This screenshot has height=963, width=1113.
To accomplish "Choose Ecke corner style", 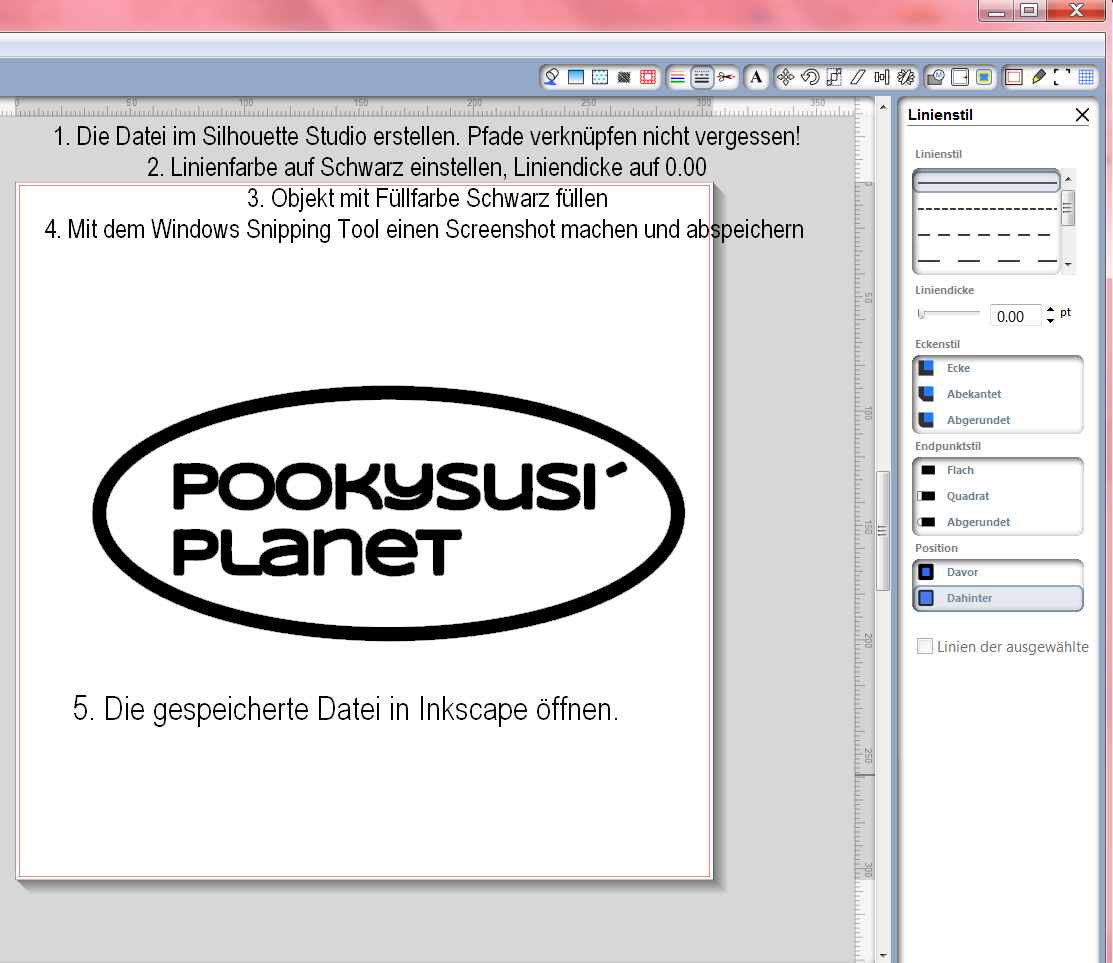I will (x=998, y=368).
